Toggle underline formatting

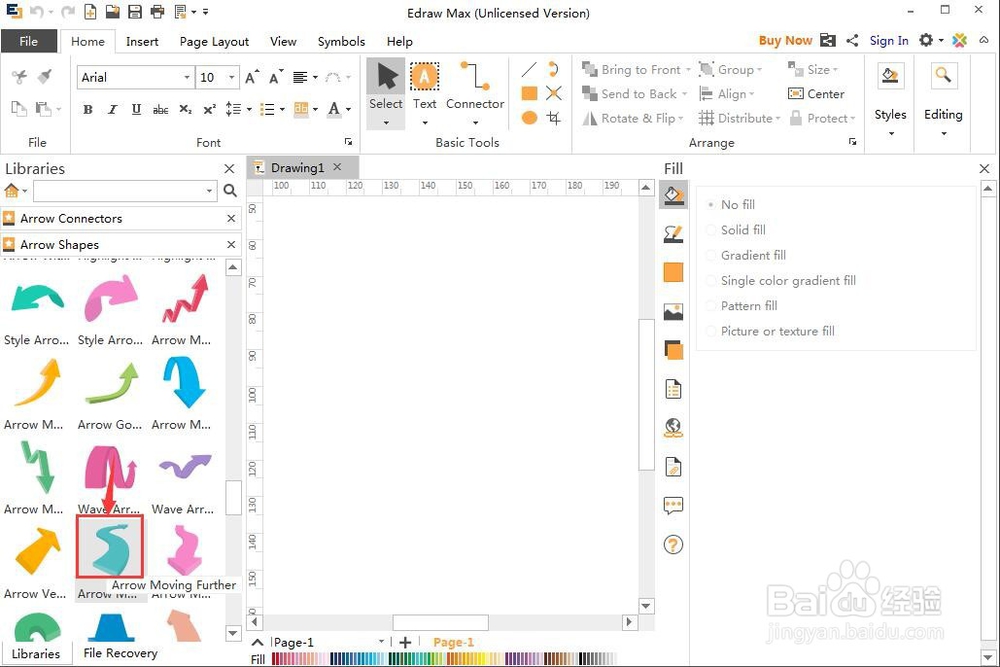[136, 109]
